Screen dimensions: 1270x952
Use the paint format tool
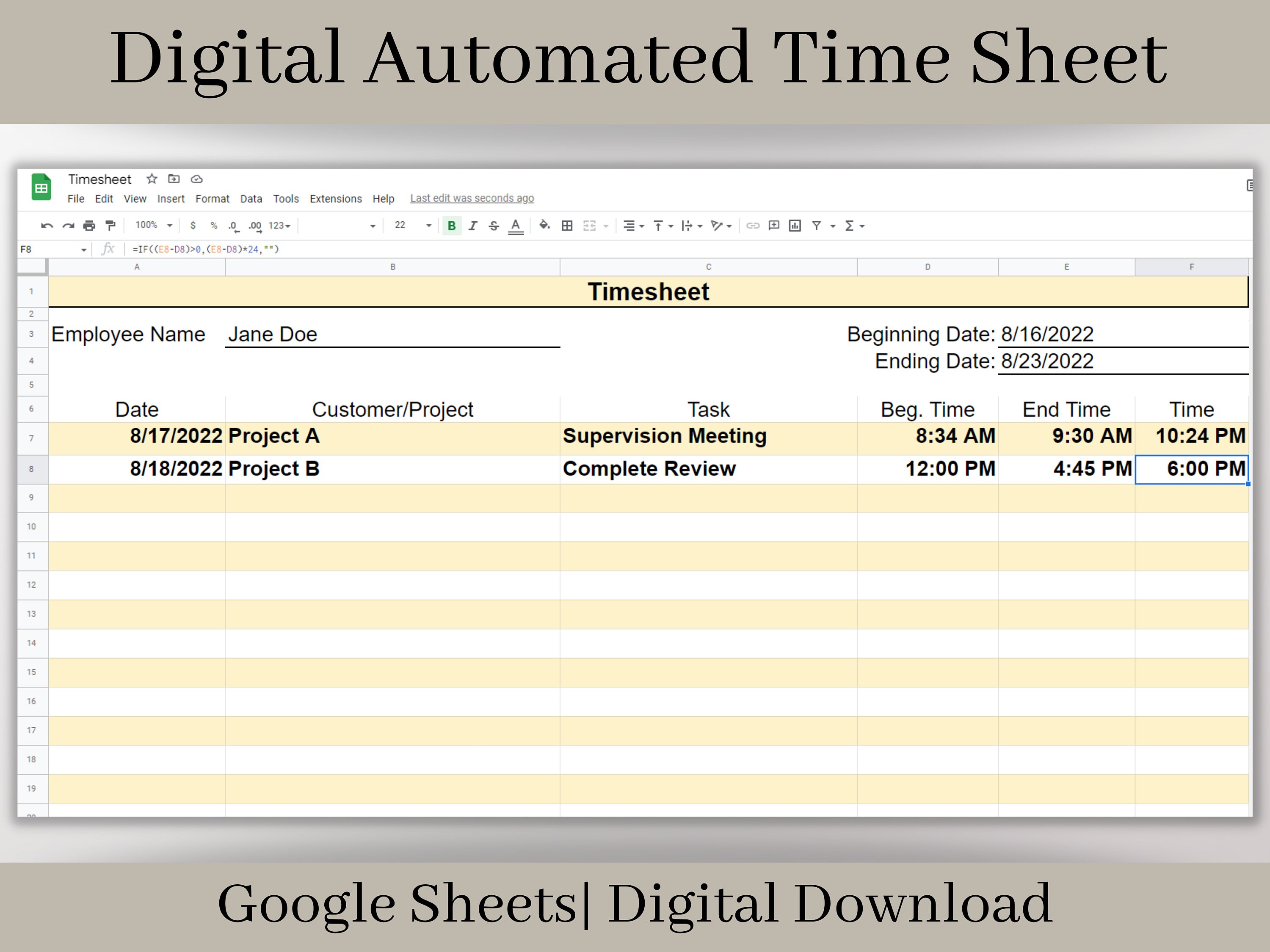pos(110,226)
